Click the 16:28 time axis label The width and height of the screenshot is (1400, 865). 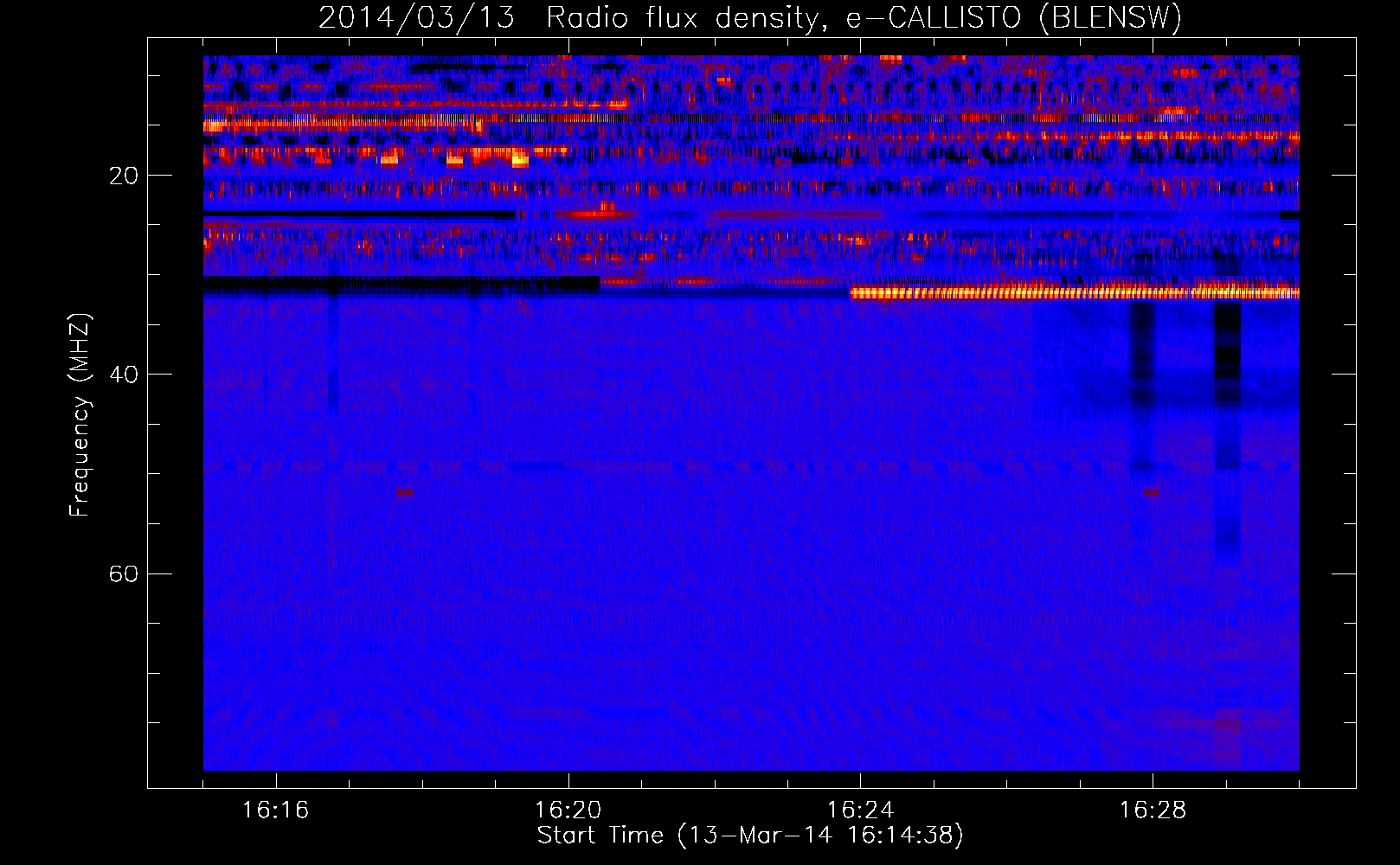click(1153, 811)
